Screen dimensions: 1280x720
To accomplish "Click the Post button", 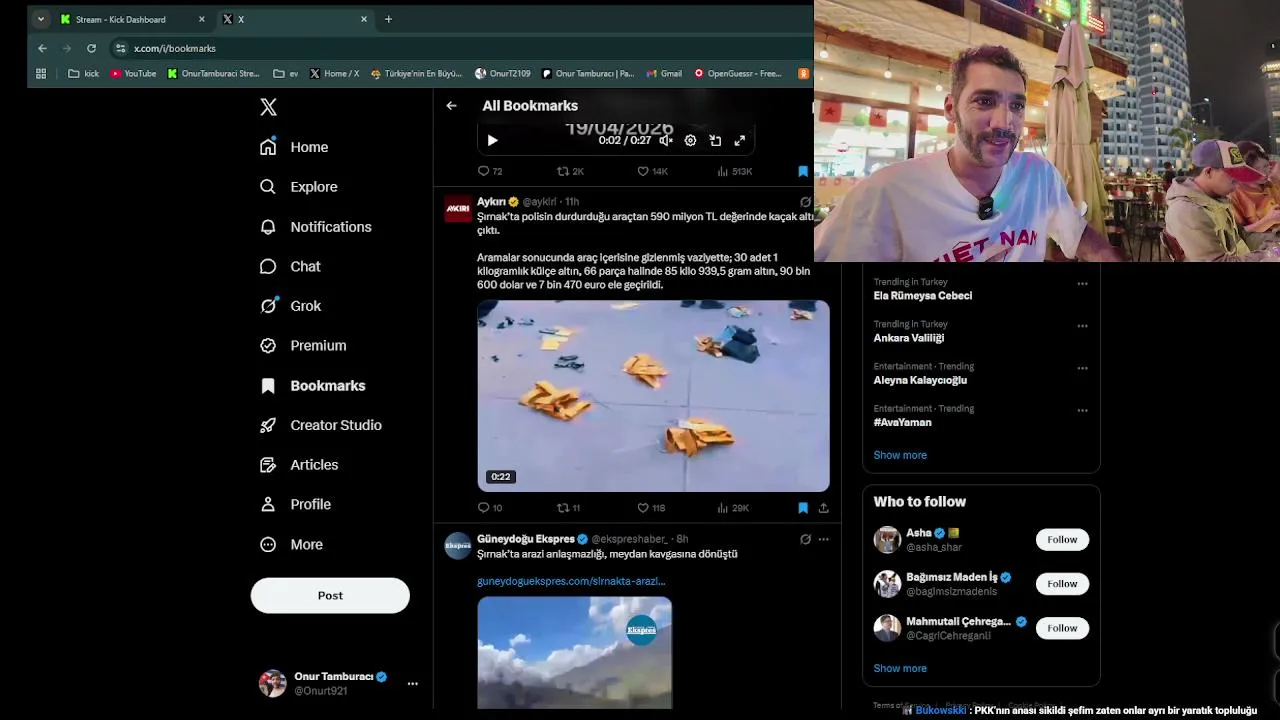I will (330, 595).
